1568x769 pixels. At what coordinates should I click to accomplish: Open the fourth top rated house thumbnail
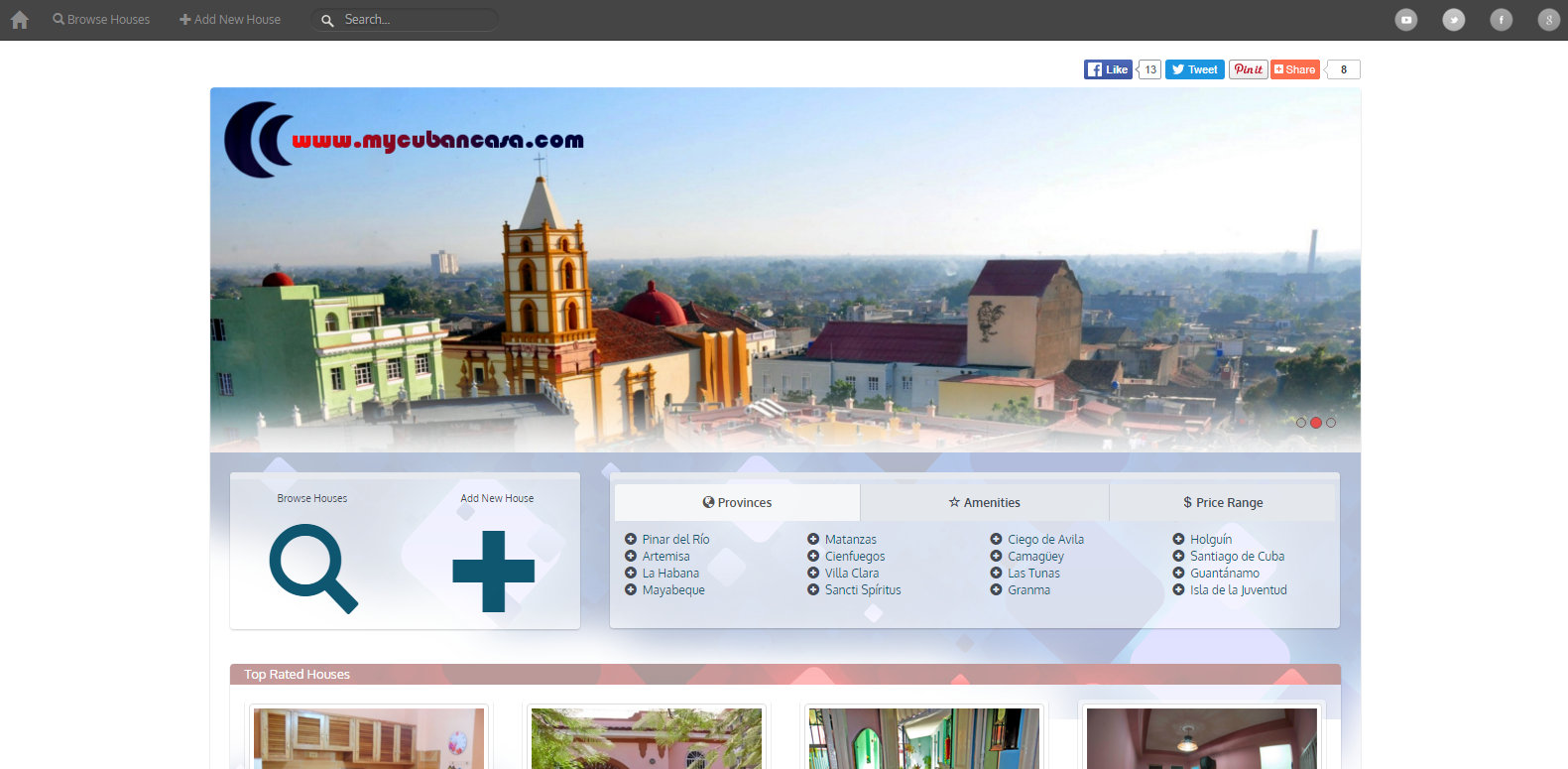pos(1202,738)
